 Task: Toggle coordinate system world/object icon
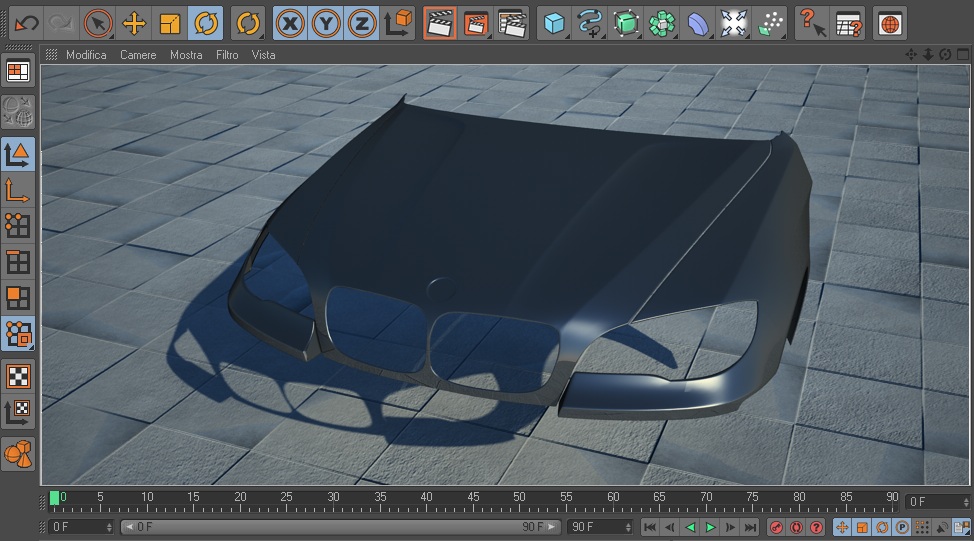tap(398, 24)
